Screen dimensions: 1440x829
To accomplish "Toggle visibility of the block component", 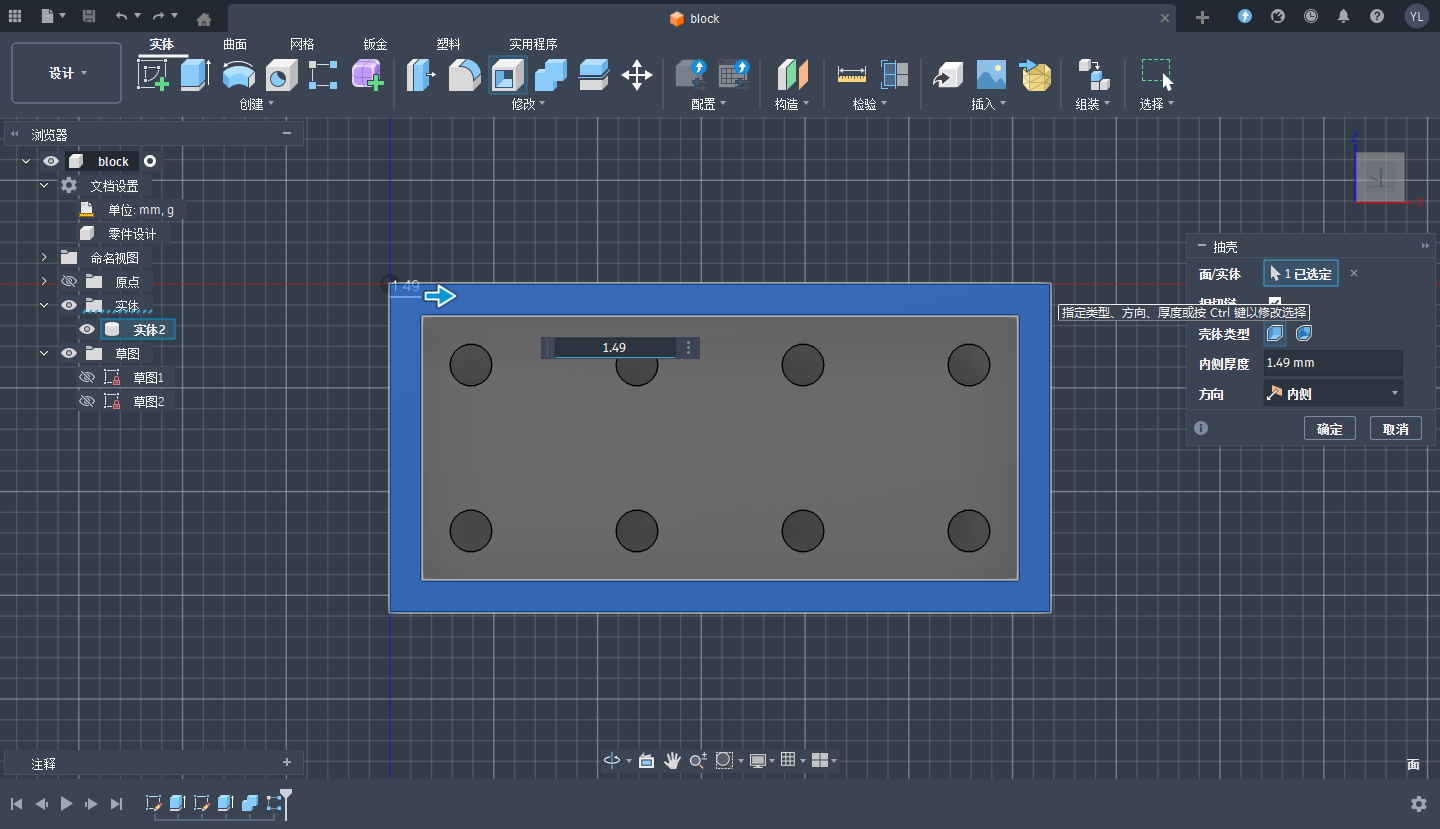I will point(51,161).
